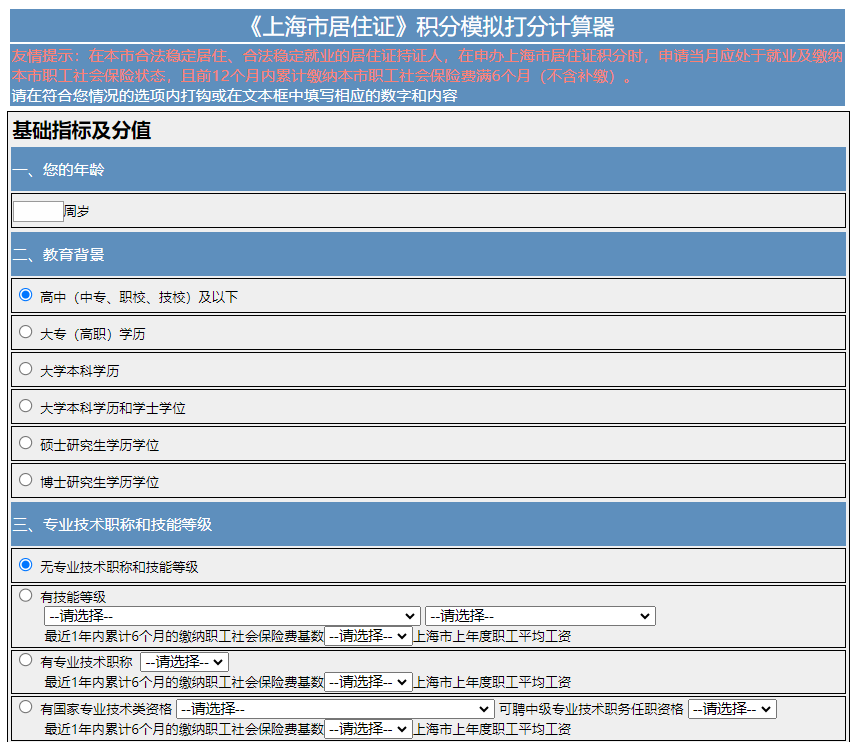Screen dimensions: 853x742
Task: Open the 社会保险费基数 dropdown in the 有专业技术职称 section
Action: 368,682
